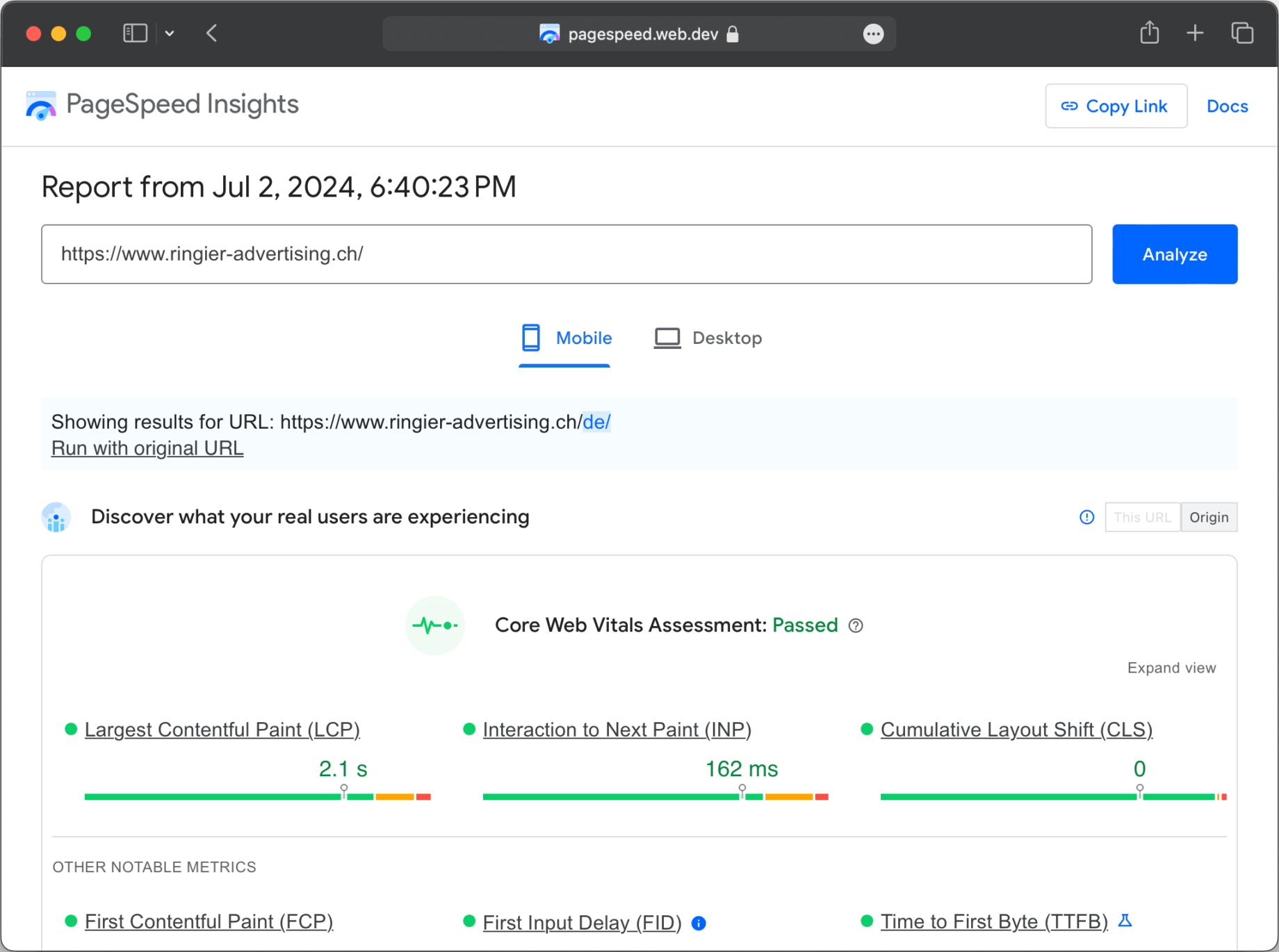This screenshot has width=1279, height=952.
Task: Click Expand view for Core Web Vitals
Action: coord(1171,668)
